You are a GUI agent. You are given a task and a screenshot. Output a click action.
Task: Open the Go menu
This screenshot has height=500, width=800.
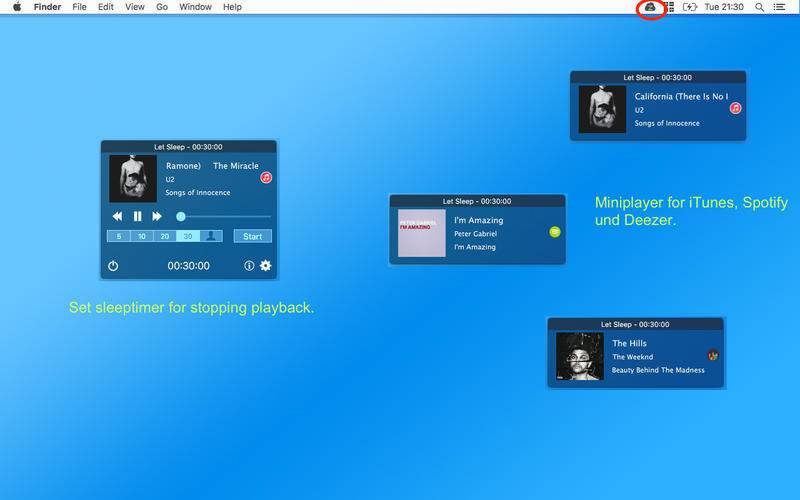162,7
